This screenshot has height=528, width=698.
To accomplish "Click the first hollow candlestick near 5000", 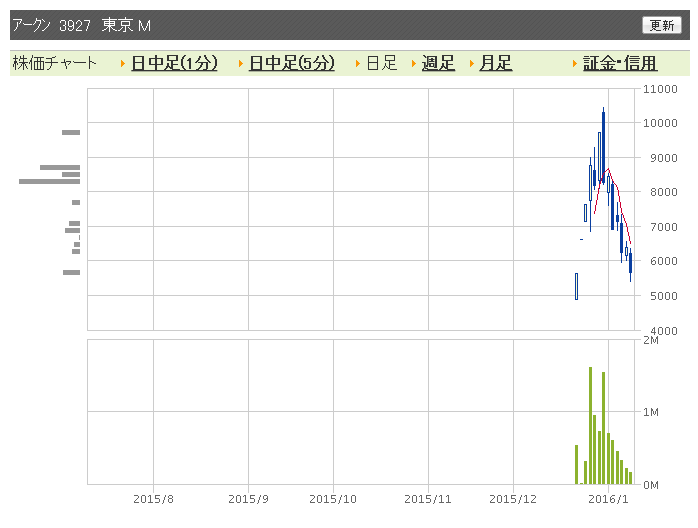I will click(576, 286).
